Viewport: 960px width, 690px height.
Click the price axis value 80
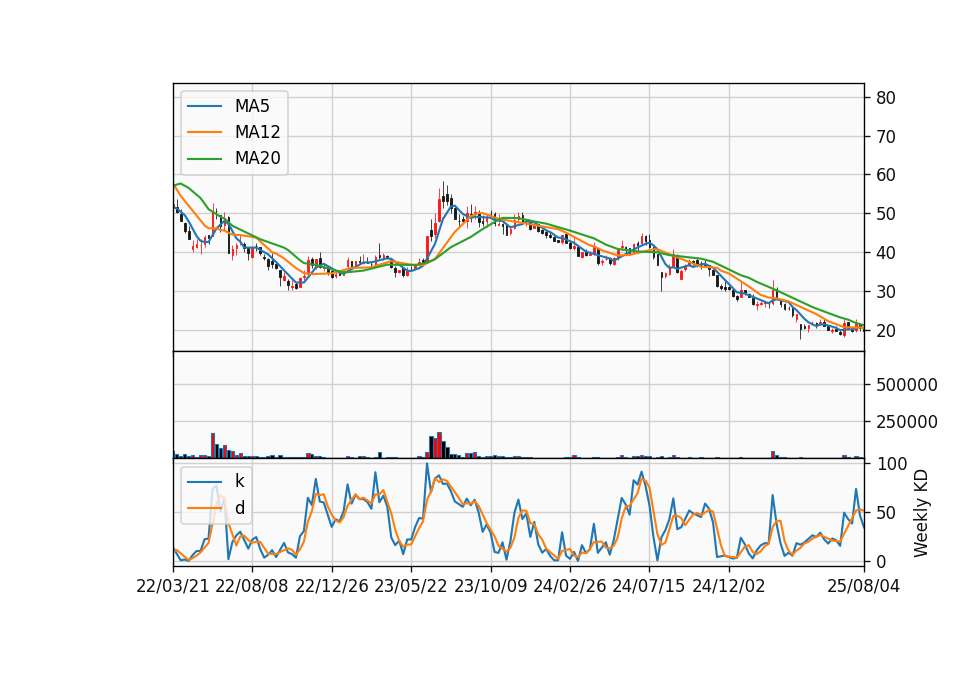point(886,98)
